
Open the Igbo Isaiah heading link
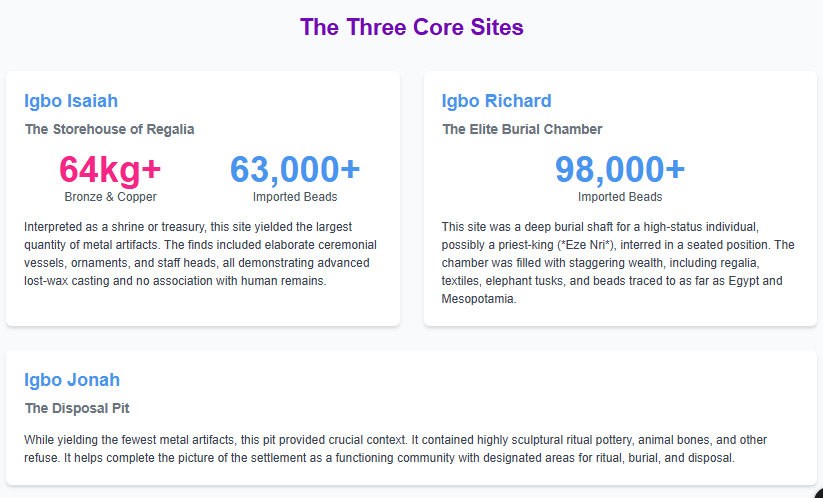pos(71,101)
